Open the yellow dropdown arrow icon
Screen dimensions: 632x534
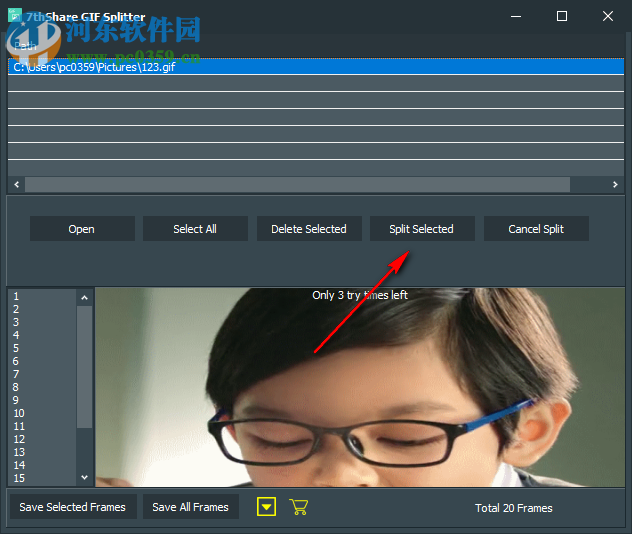266,507
